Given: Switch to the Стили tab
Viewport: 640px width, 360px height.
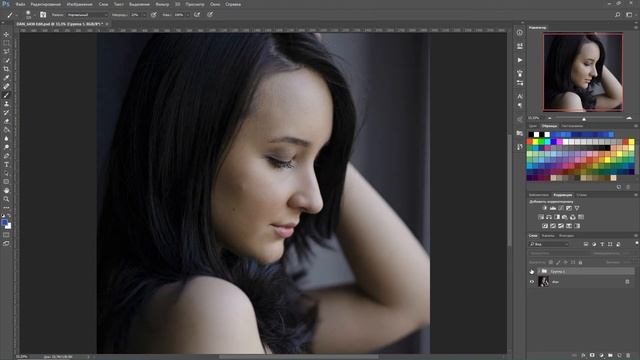Looking at the screenshot, I should (x=582, y=195).
